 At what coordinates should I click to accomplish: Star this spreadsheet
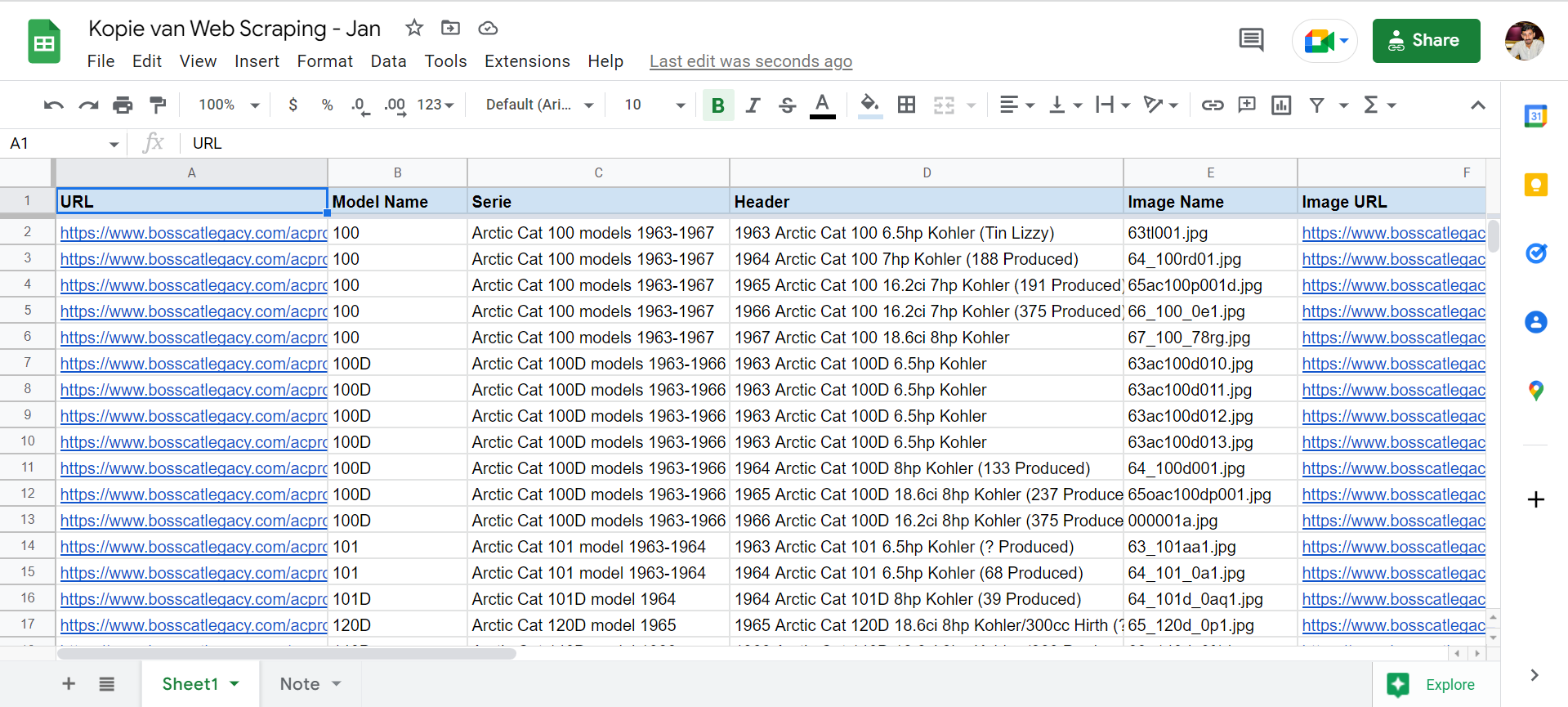414,28
